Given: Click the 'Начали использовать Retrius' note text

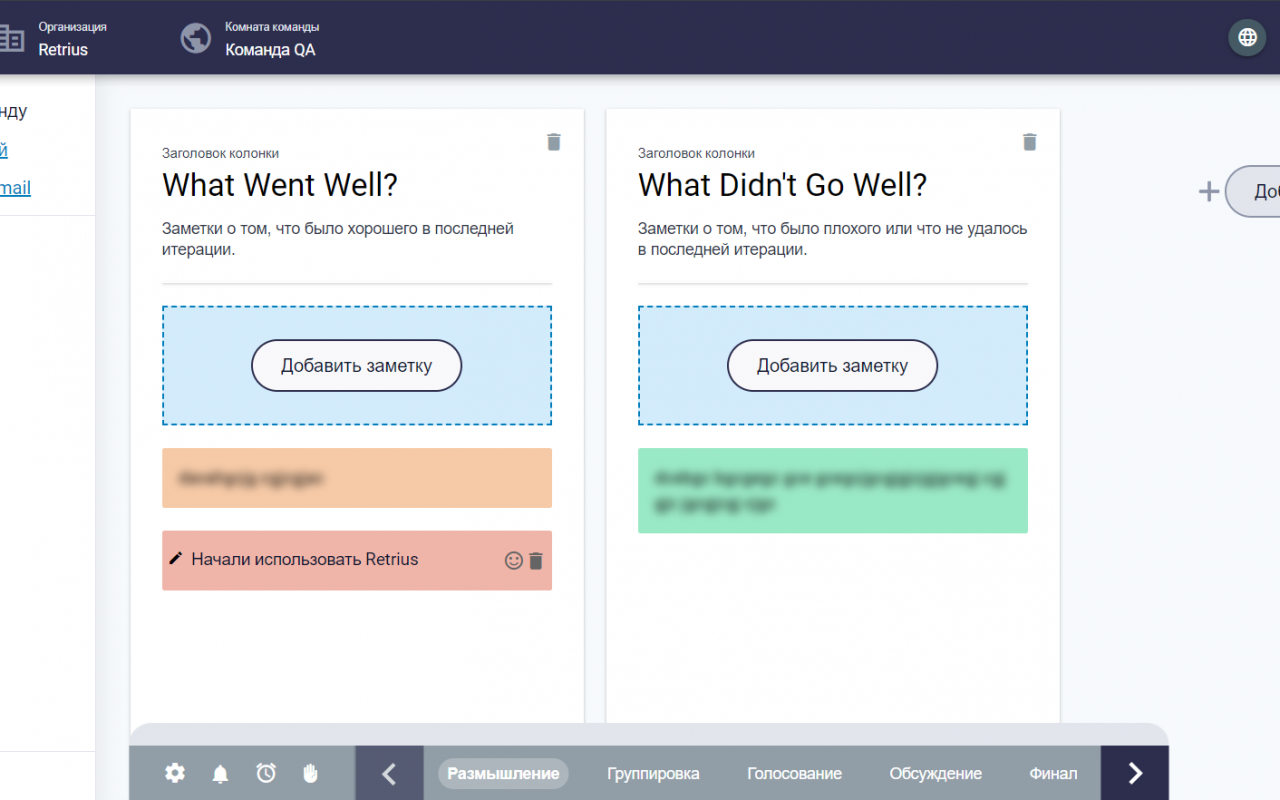Looking at the screenshot, I should tap(305, 559).
